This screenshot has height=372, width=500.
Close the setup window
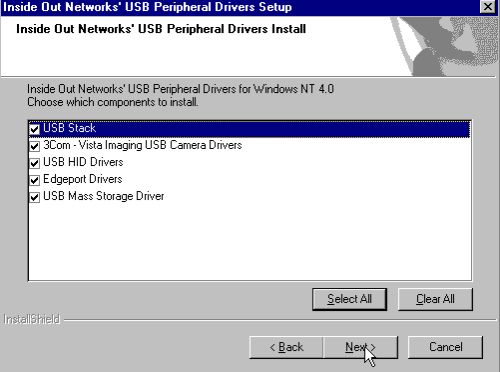click(488, 6)
